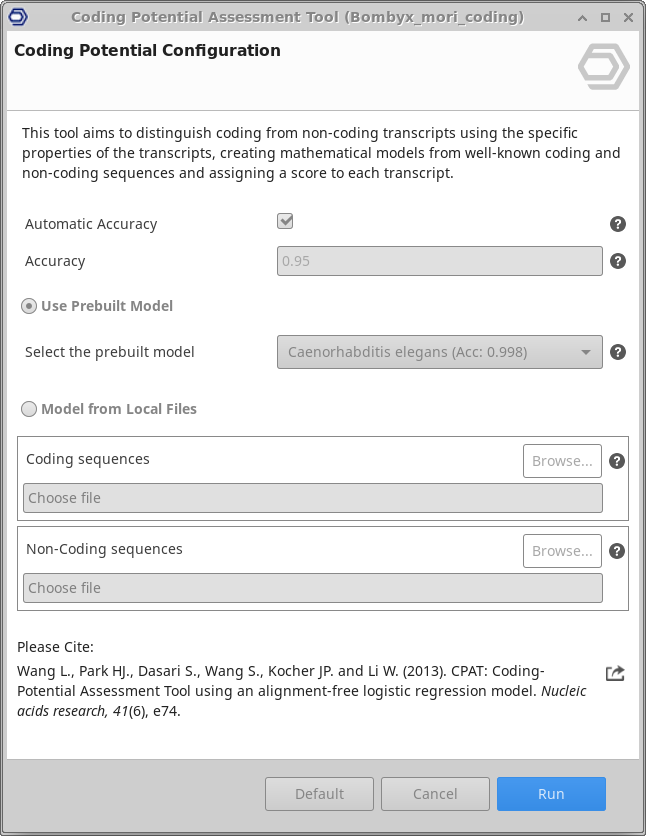This screenshot has height=836, width=646.
Task: Open citation link via share icon
Action: tap(615, 673)
